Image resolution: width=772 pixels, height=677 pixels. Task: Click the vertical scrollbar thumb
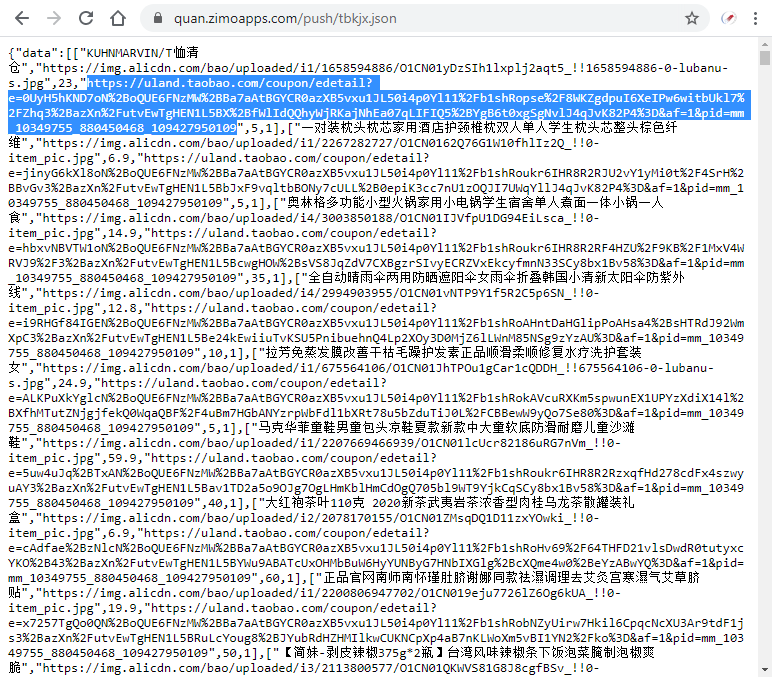765,57
